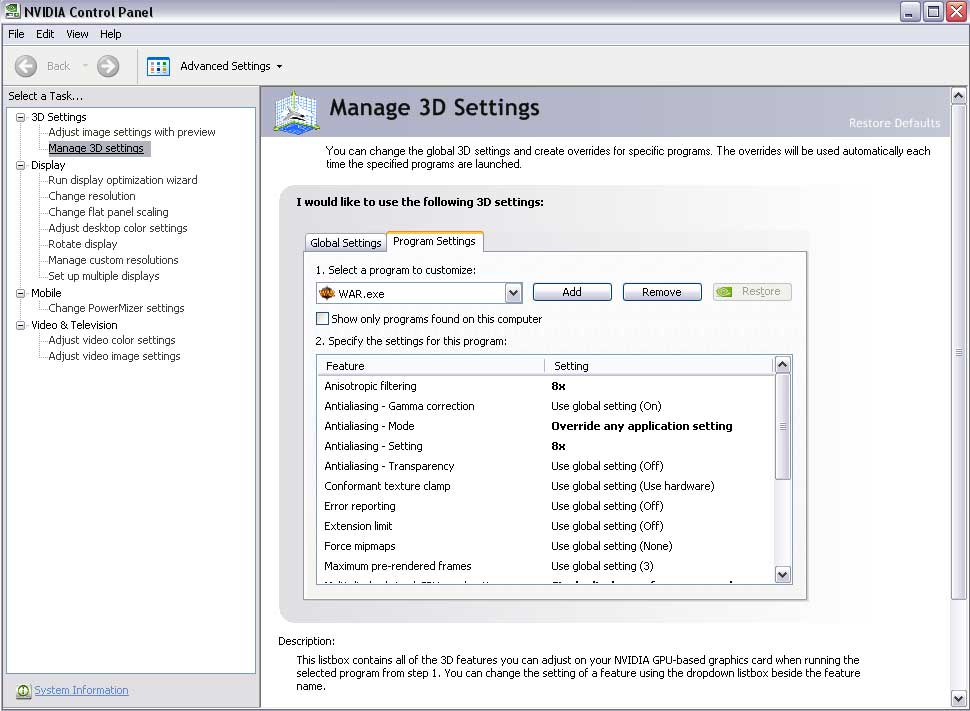Click the Forward arrow icon

click(x=108, y=66)
